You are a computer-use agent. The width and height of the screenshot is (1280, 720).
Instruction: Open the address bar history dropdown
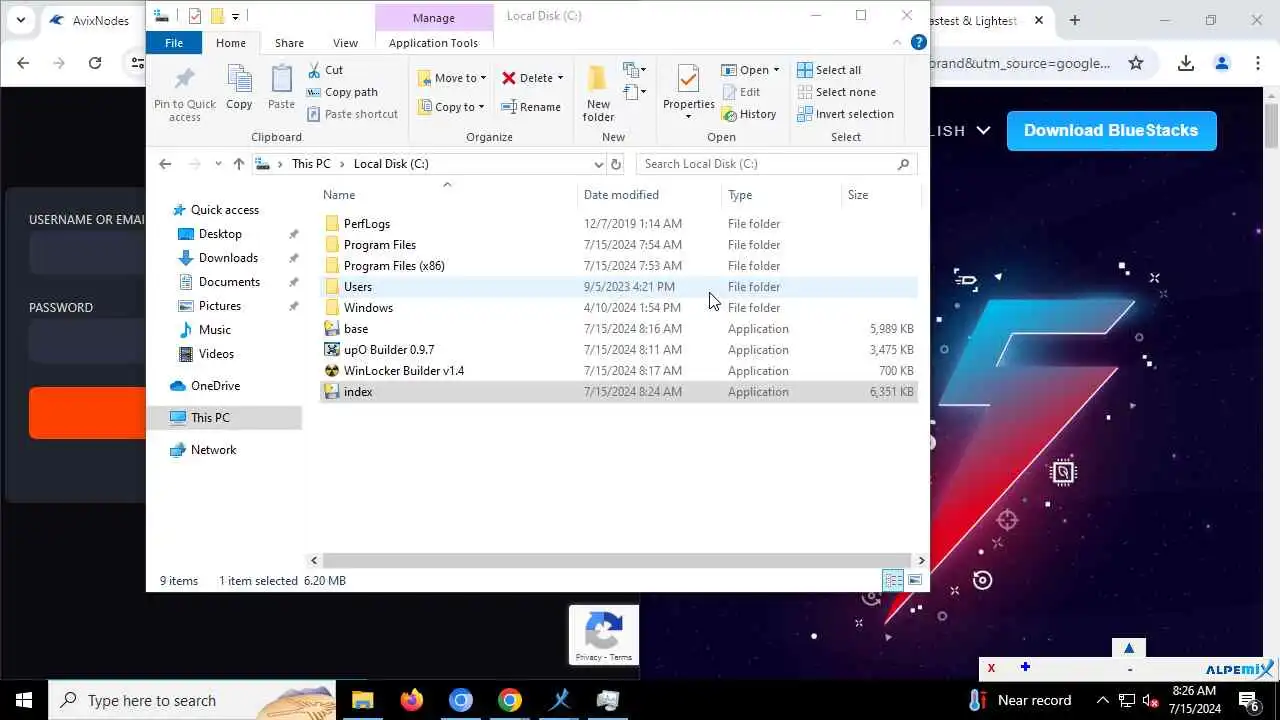(x=598, y=164)
